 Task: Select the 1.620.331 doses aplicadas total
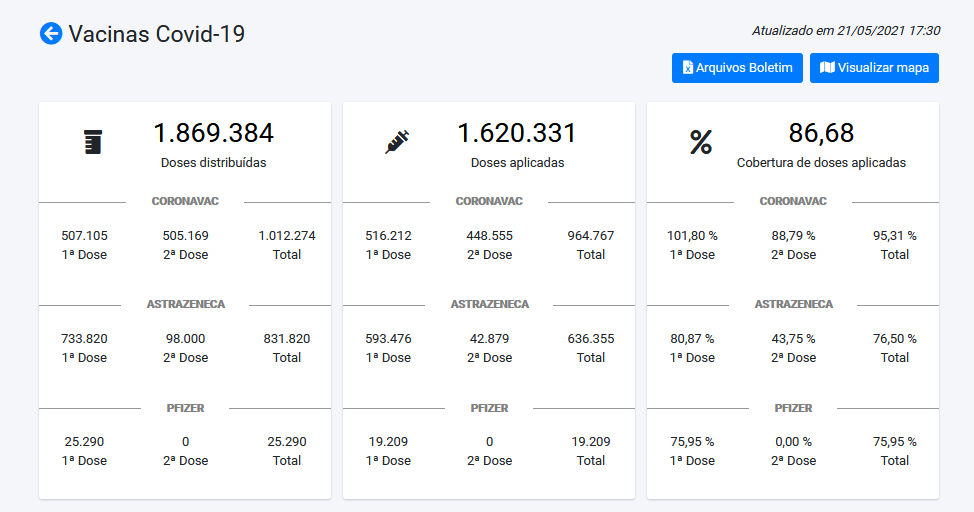[x=517, y=133]
